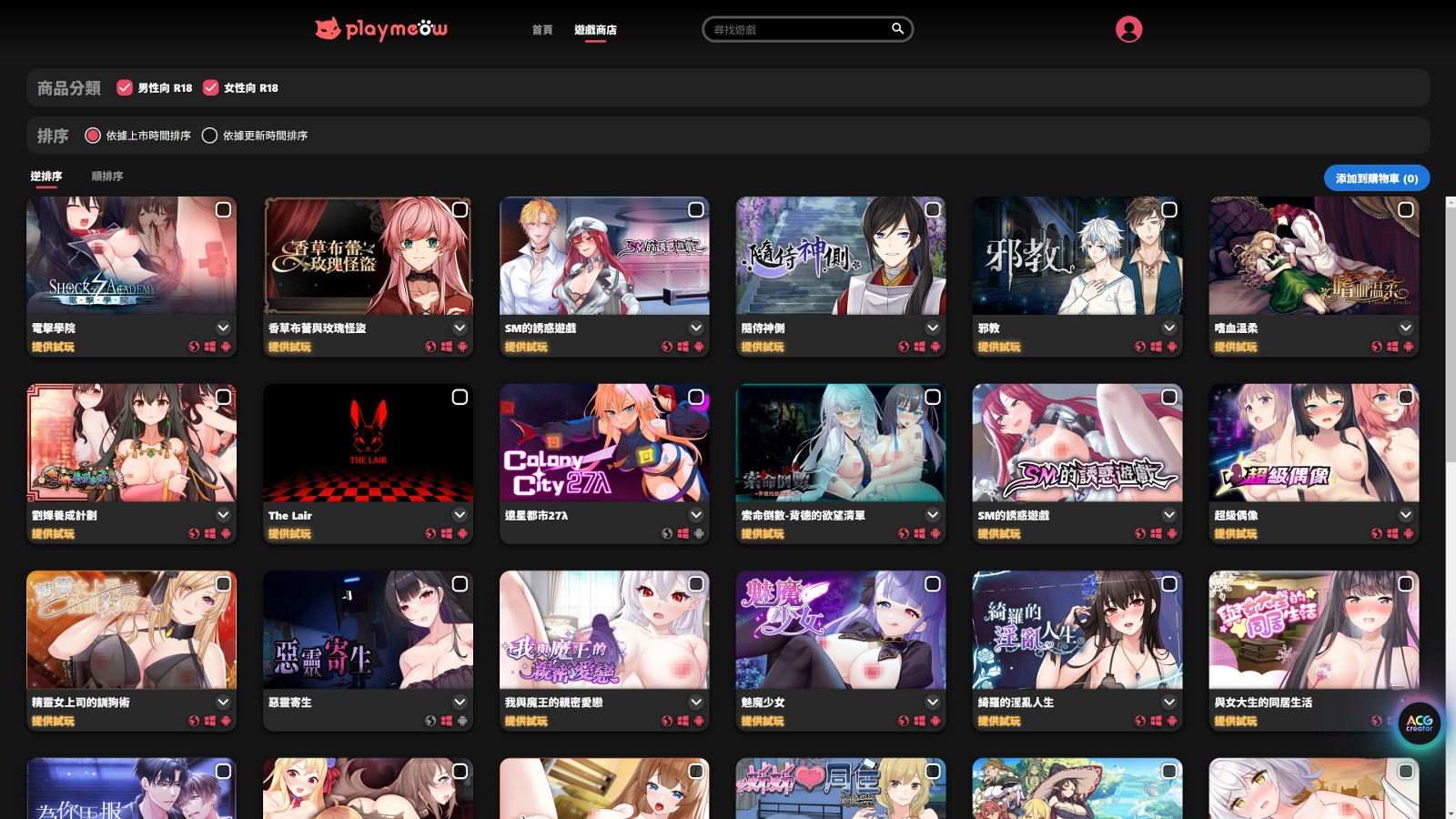Uncheck the 女性向 R18 category filter
Image resolution: width=1456 pixels, height=819 pixels.
pos(211,87)
